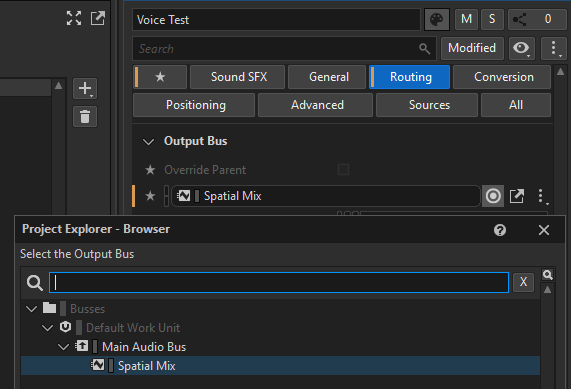Collapse the Default Work Unit node
Screen dimensions: 571x389
tap(47, 328)
